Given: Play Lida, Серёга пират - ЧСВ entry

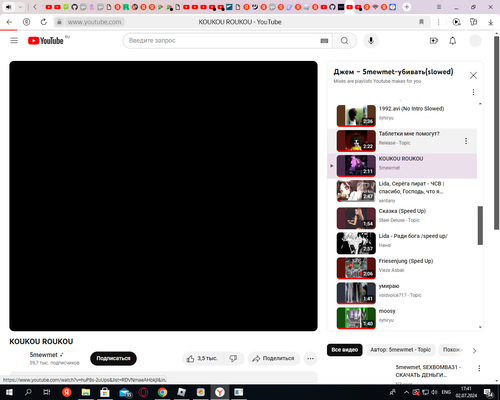Looking at the screenshot, I should (x=402, y=191).
